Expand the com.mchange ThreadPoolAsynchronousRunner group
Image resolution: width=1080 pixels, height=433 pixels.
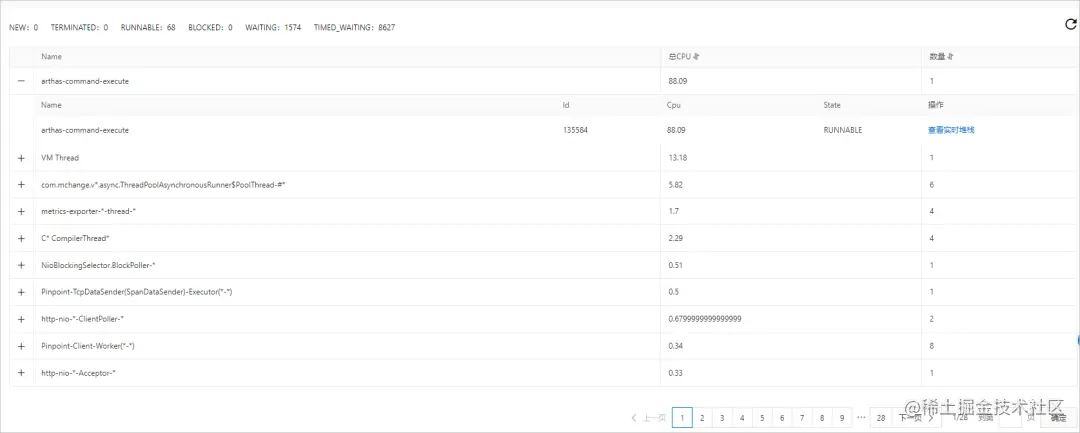[x=21, y=184]
